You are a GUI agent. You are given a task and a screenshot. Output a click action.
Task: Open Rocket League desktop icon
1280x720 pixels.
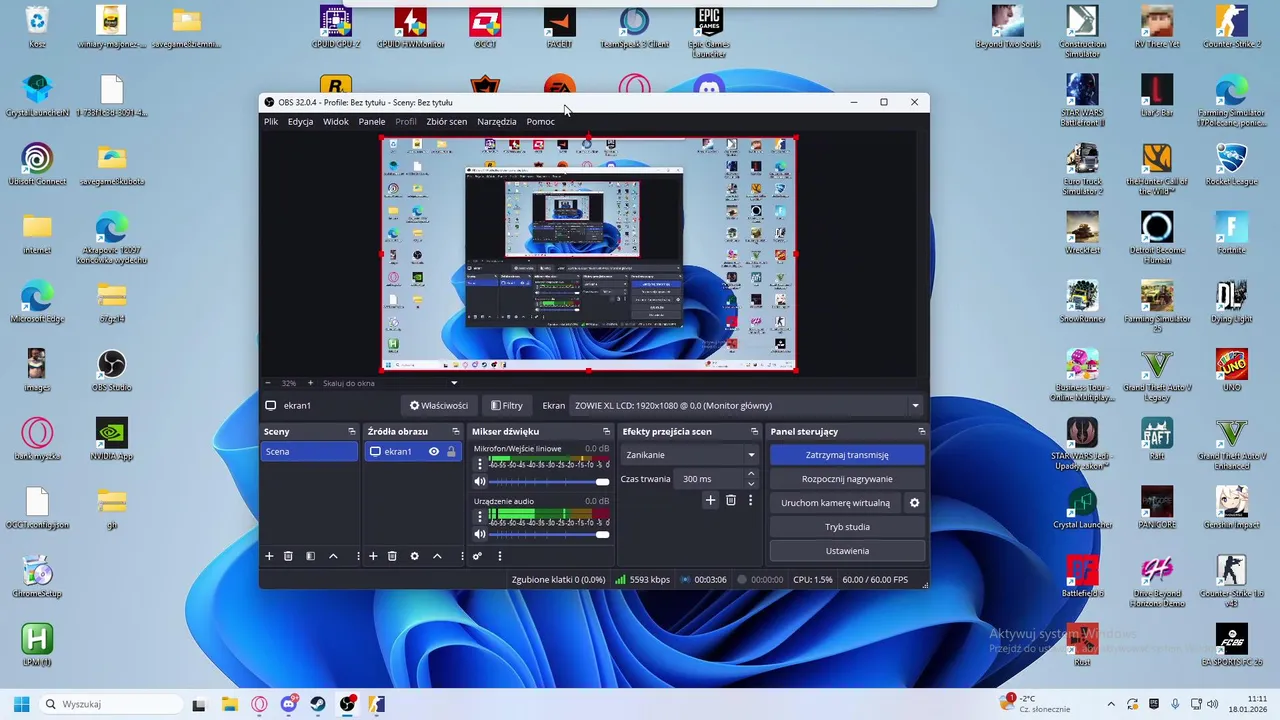pyautogui.click(x=1231, y=165)
